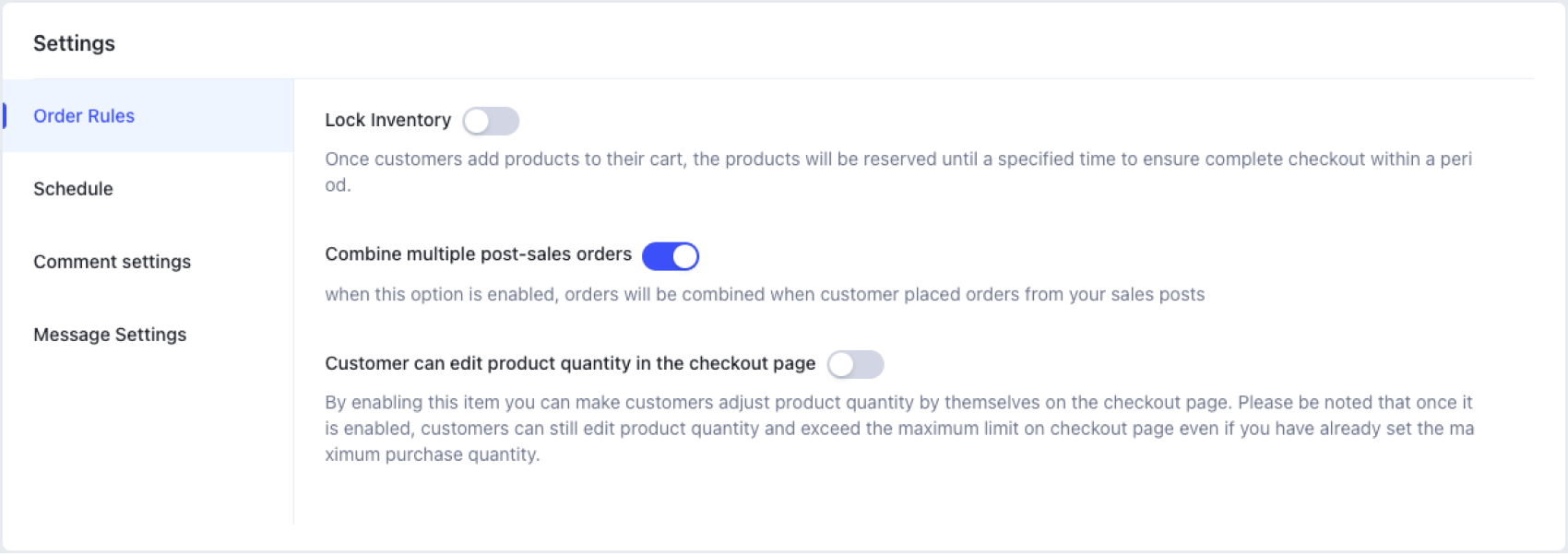Go to Comment settings in sidebar
Image resolution: width=1568 pixels, height=554 pixels.
coord(112,262)
